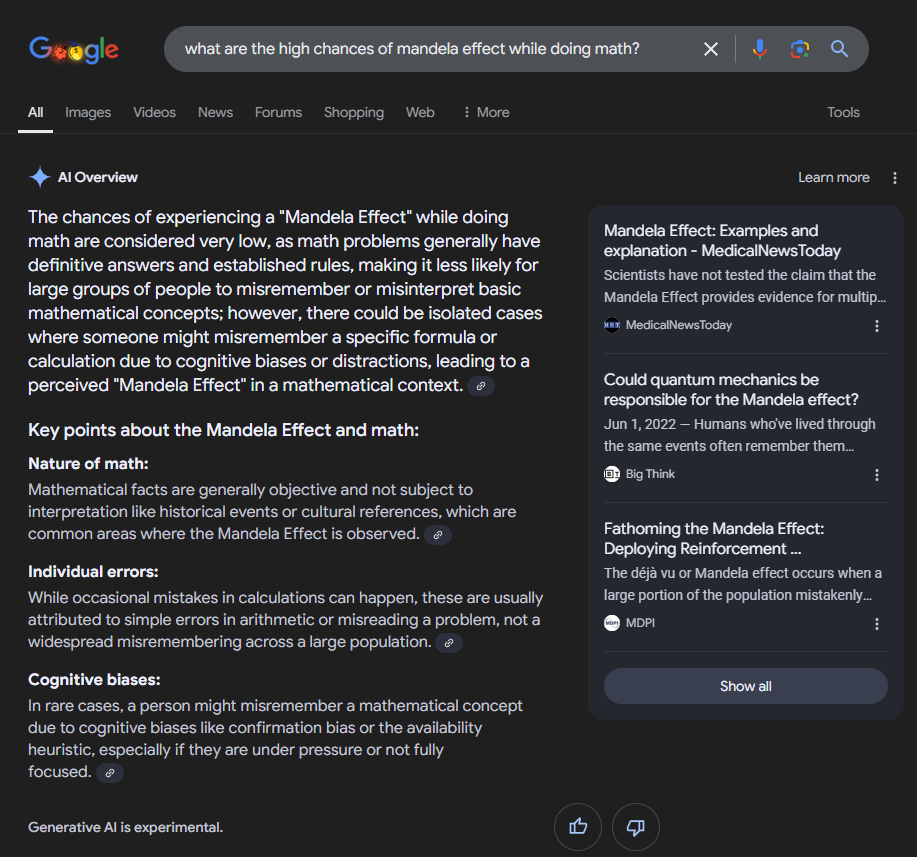This screenshot has width=917, height=857.
Task: Open Google Lens image search
Action: pyautogui.click(x=799, y=49)
